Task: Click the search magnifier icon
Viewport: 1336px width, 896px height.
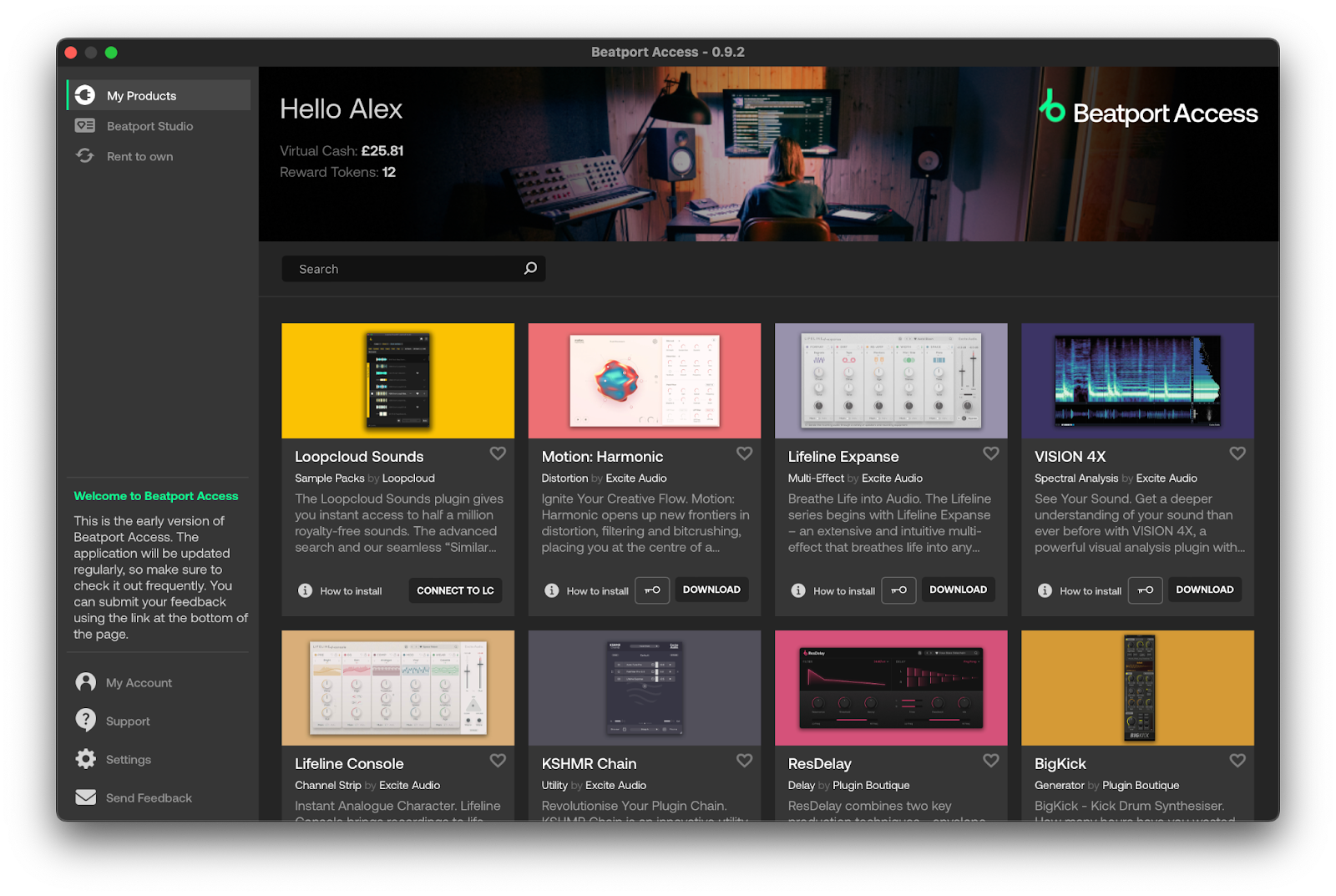Action: pos(530,268)
